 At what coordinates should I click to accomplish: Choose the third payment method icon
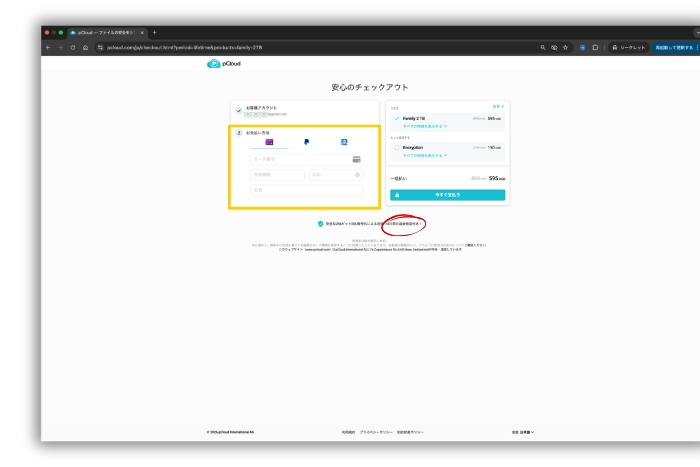343,142
